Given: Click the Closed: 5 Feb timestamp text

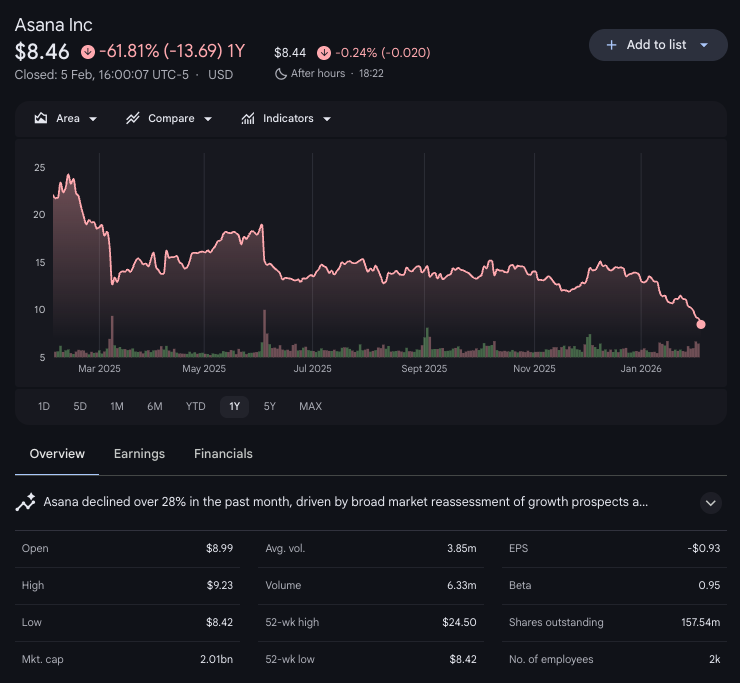Looking at the screenshot, I should (101, 75).
